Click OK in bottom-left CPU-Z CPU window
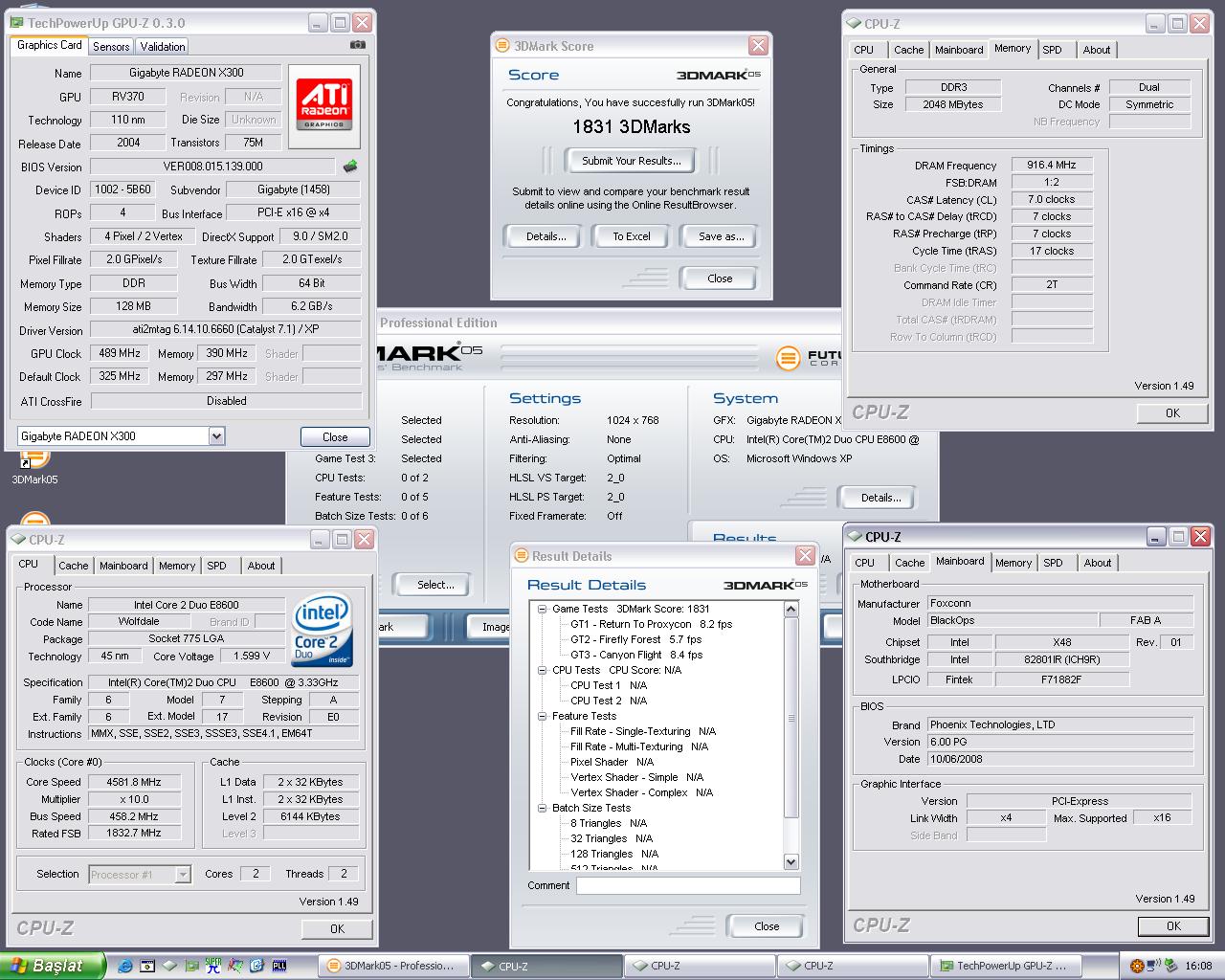Viewport: 1225px width, 980px height. [x=337, y=928]
